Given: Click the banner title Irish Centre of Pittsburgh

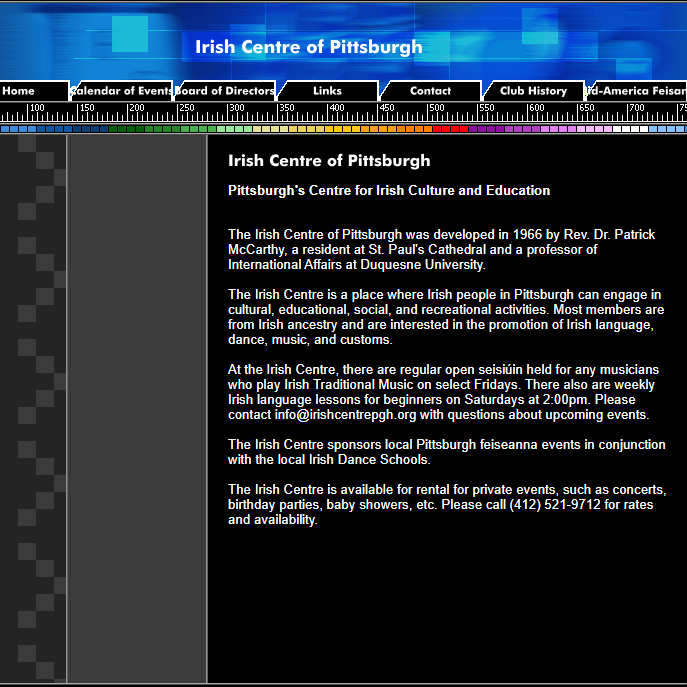Looking at the screenshot, I should tap(308, 47).
